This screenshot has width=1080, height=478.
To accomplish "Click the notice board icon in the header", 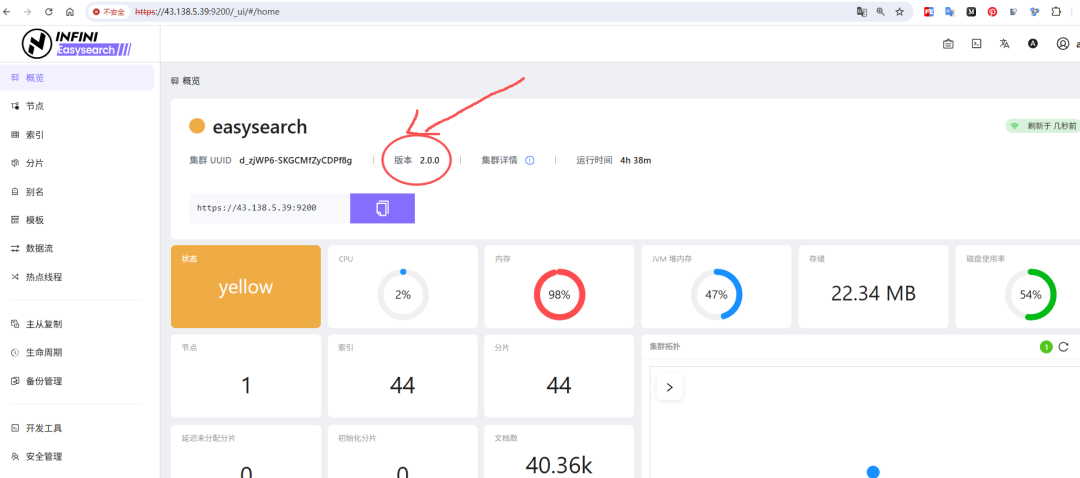I will click(948, 43).
